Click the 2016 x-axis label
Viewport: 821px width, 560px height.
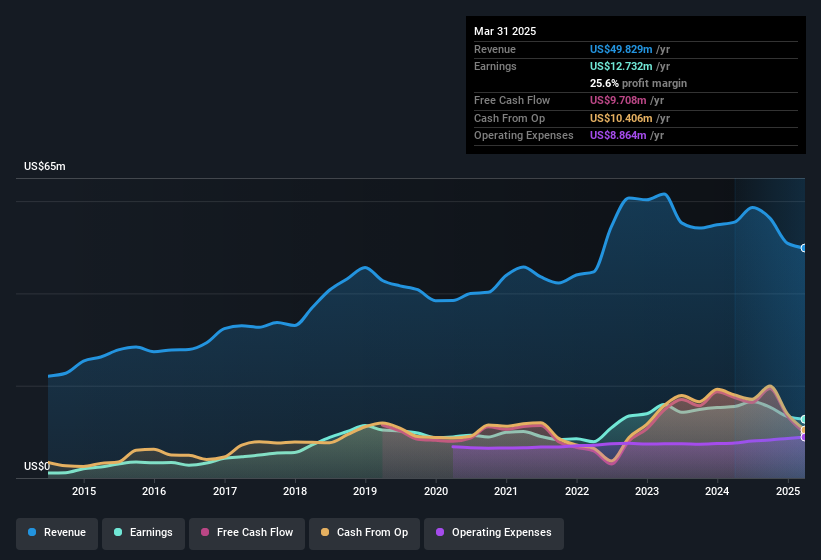154,491
